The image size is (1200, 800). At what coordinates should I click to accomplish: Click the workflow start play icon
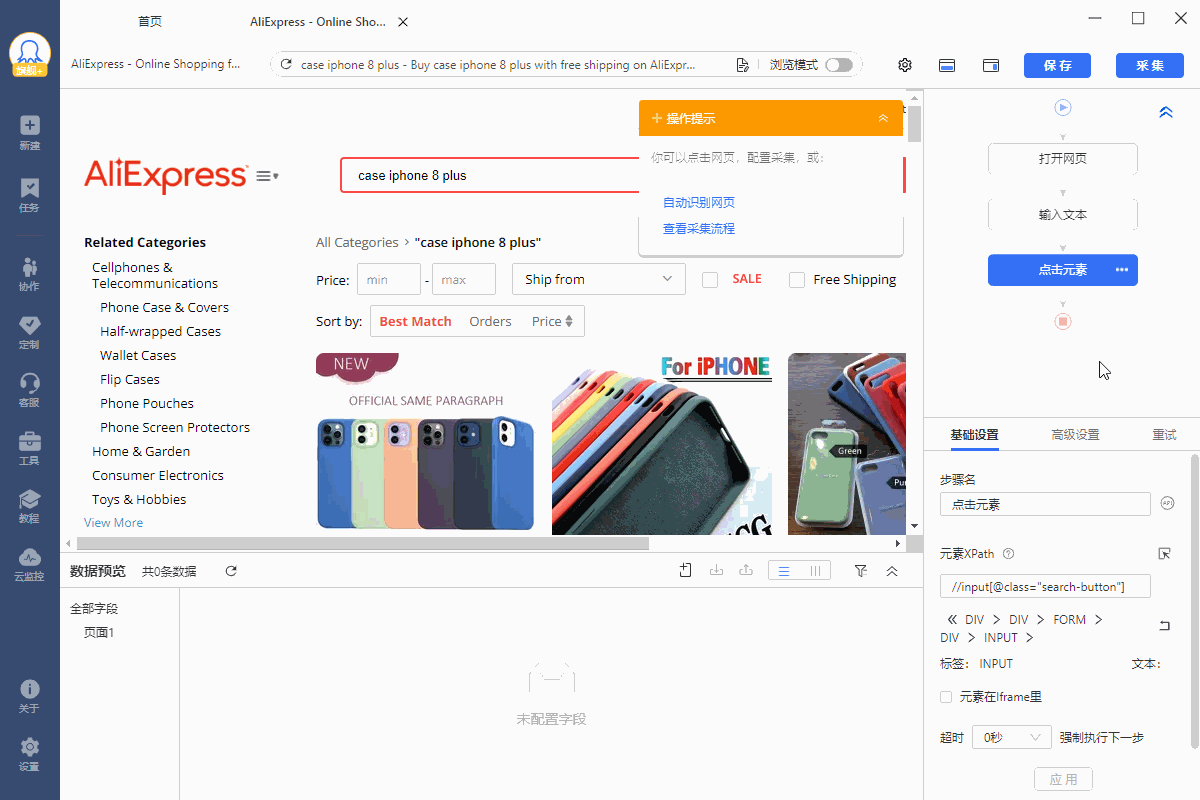1063,107
